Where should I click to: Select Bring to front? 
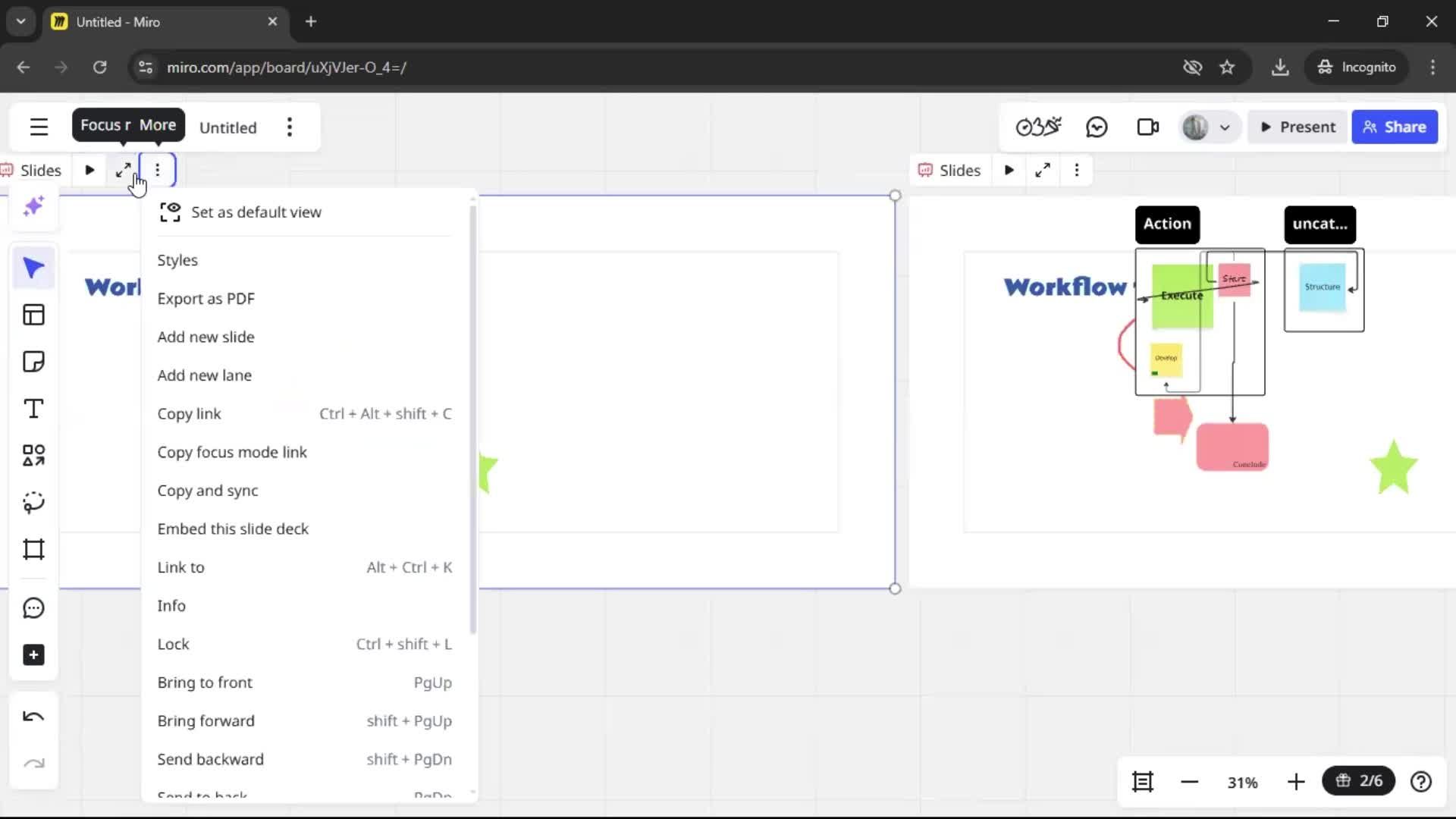click(305, 682)
